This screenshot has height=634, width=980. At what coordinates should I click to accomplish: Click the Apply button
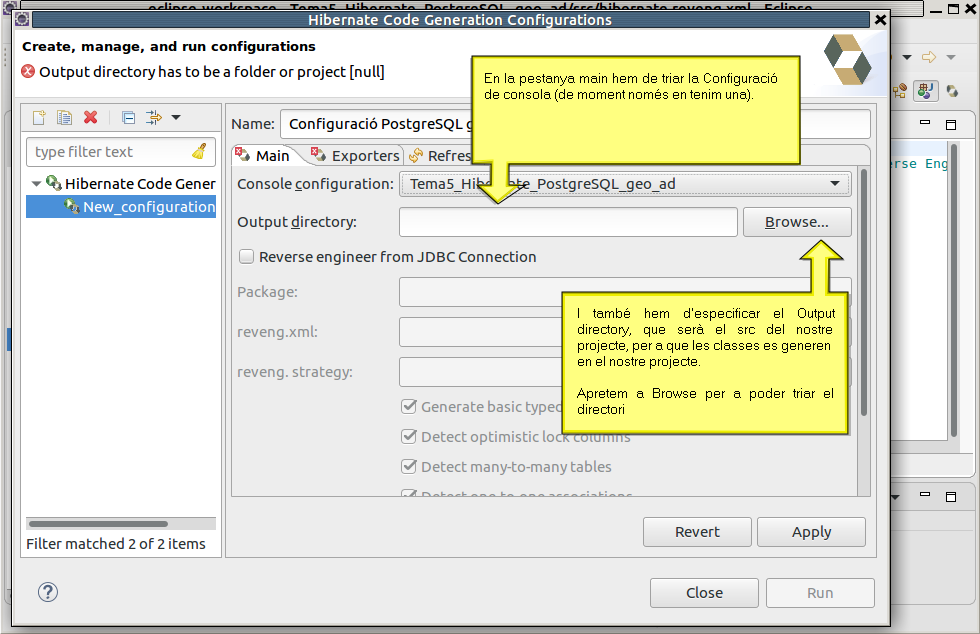(x=811, y=532)
